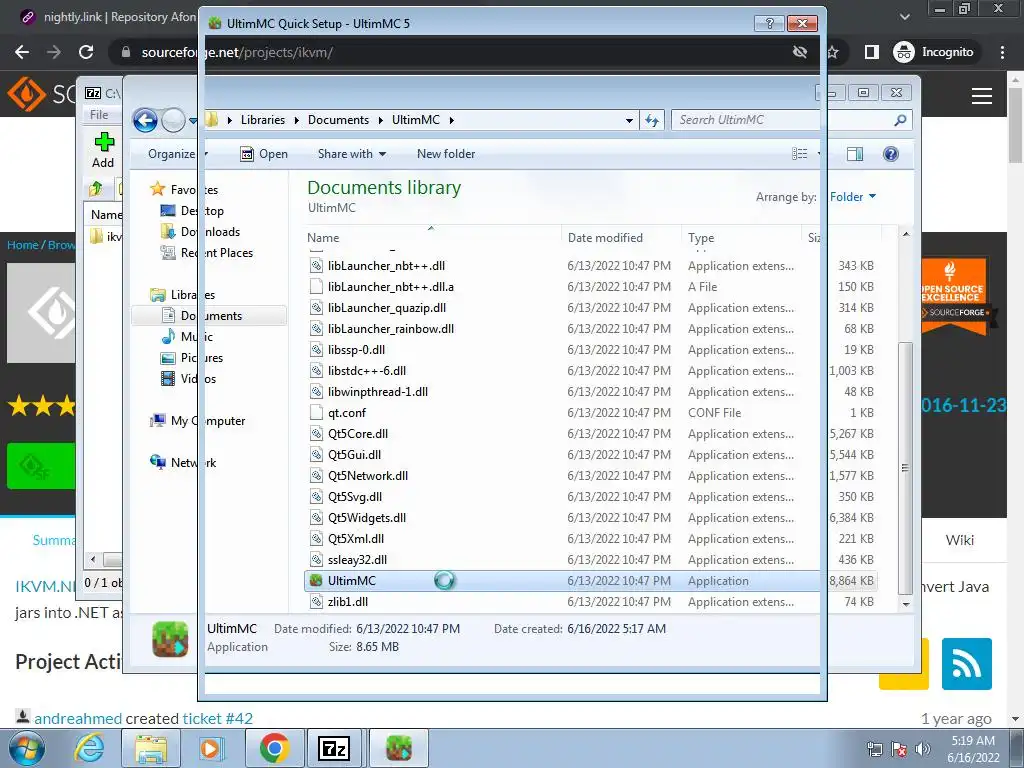This screenshot has height=768, width=1024.
Task: Click the Action Center flag tray icon
Action: [899, 749]
